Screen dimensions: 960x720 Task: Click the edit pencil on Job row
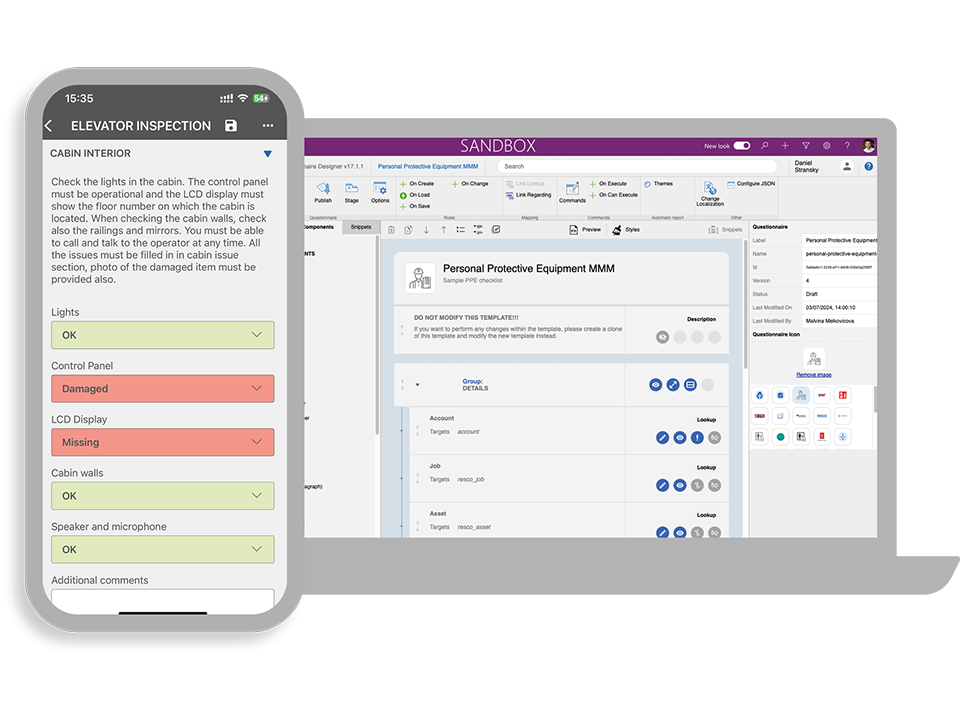(x=662, y=486)
